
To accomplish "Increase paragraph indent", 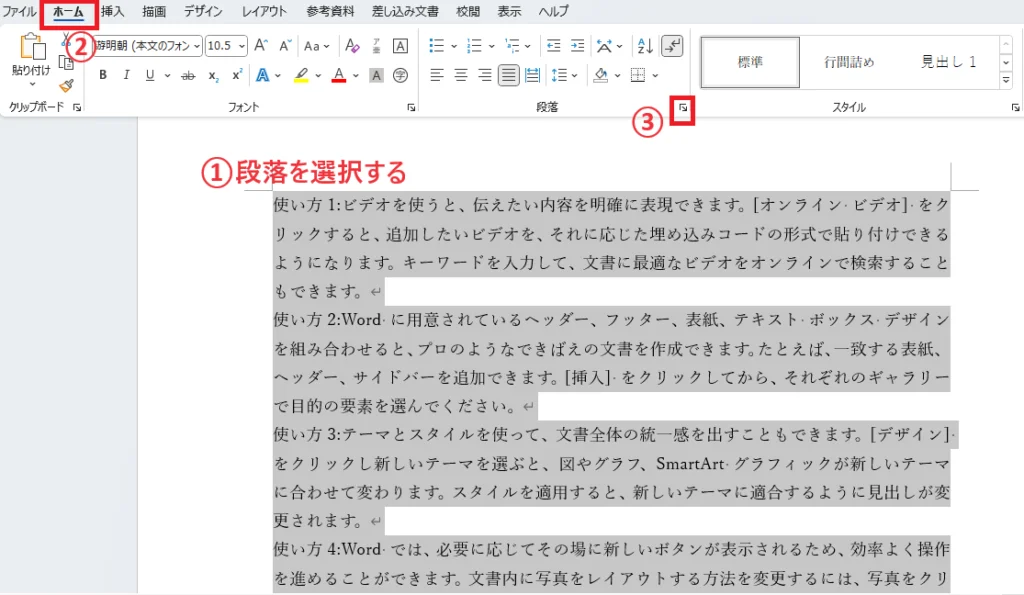I will click(577, 46).
